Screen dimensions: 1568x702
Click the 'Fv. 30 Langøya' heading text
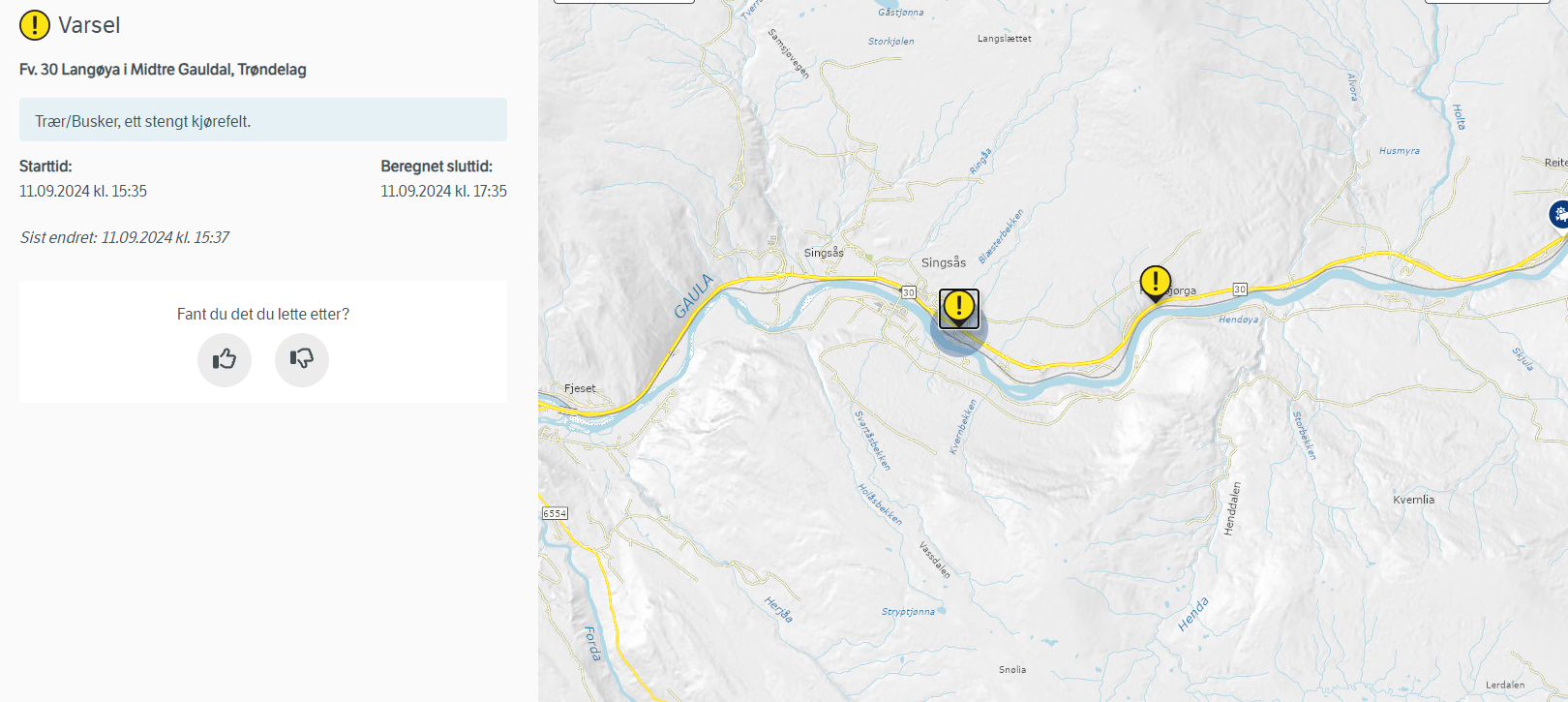click(x=163, y=70)
